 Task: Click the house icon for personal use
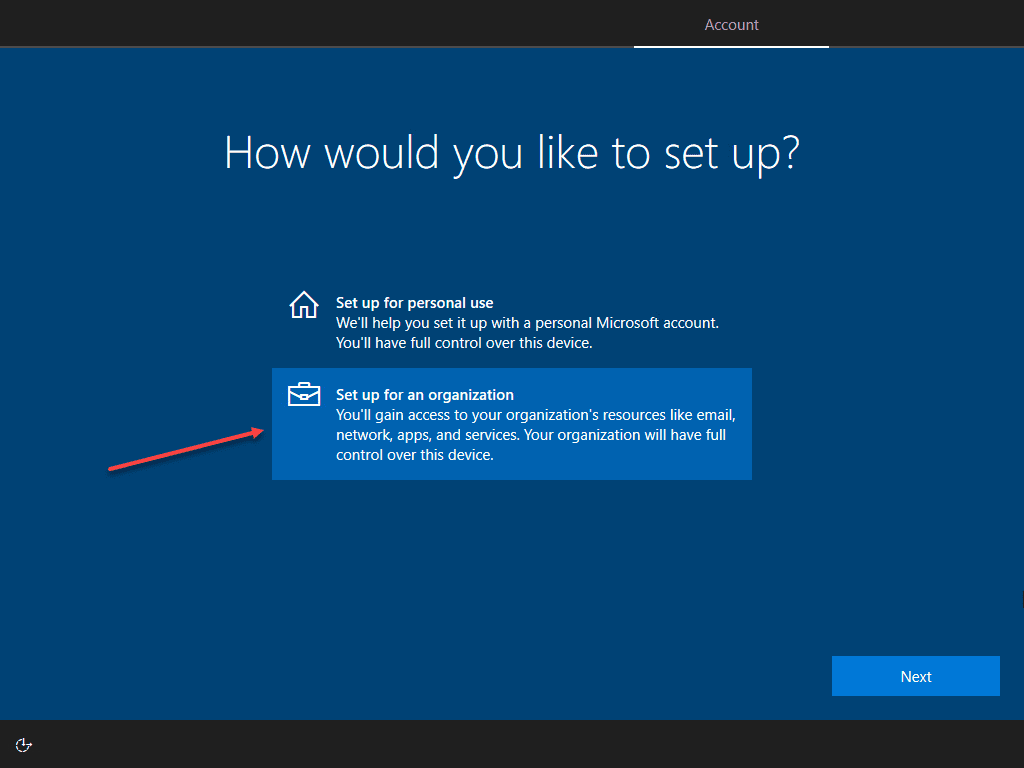[x=304, y=305]
